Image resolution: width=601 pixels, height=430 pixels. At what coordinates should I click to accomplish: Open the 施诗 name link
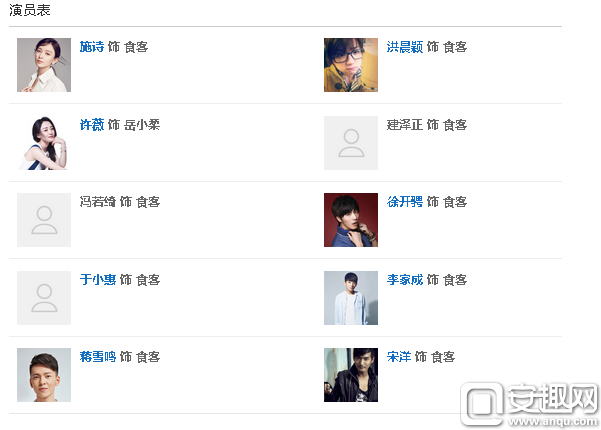(92, 47)
